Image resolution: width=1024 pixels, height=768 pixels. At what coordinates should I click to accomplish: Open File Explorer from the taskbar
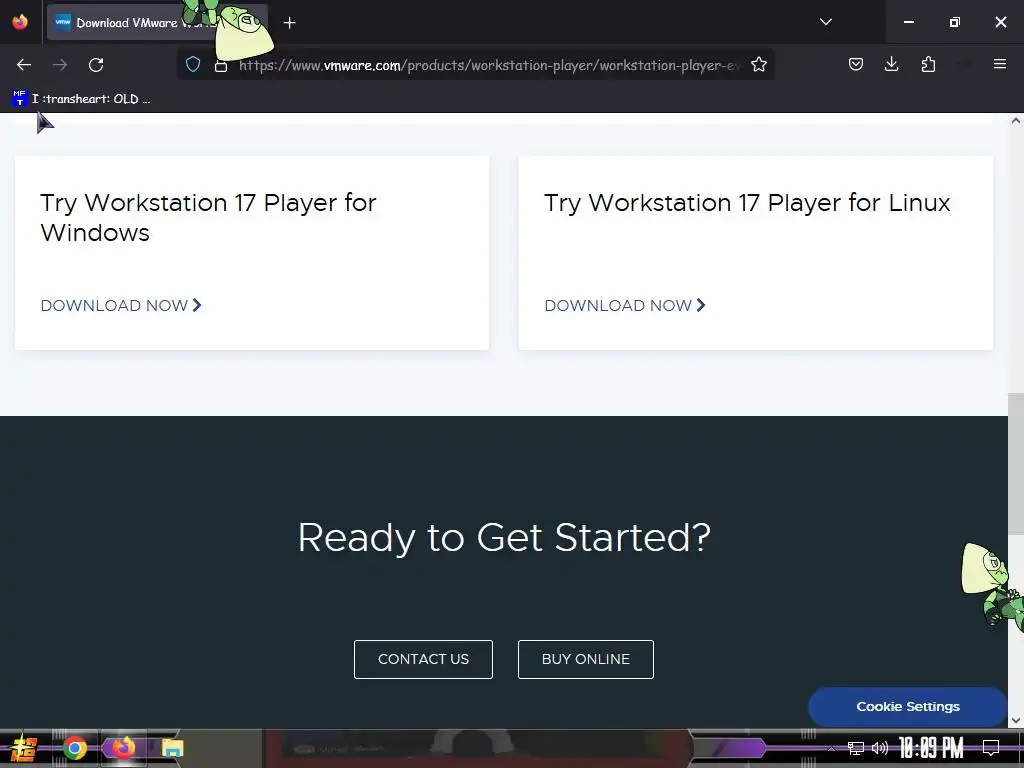pos(172,748)
